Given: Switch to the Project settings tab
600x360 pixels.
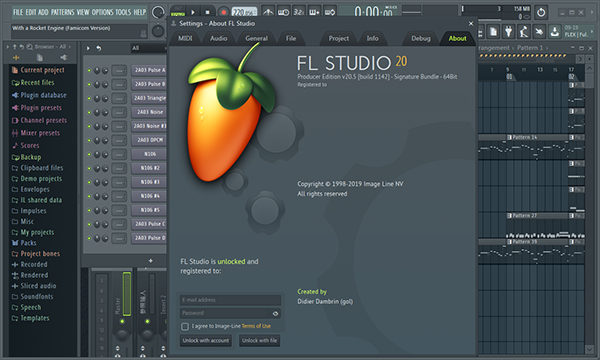Looking at the screenshot, I should (x=339, y=38).
